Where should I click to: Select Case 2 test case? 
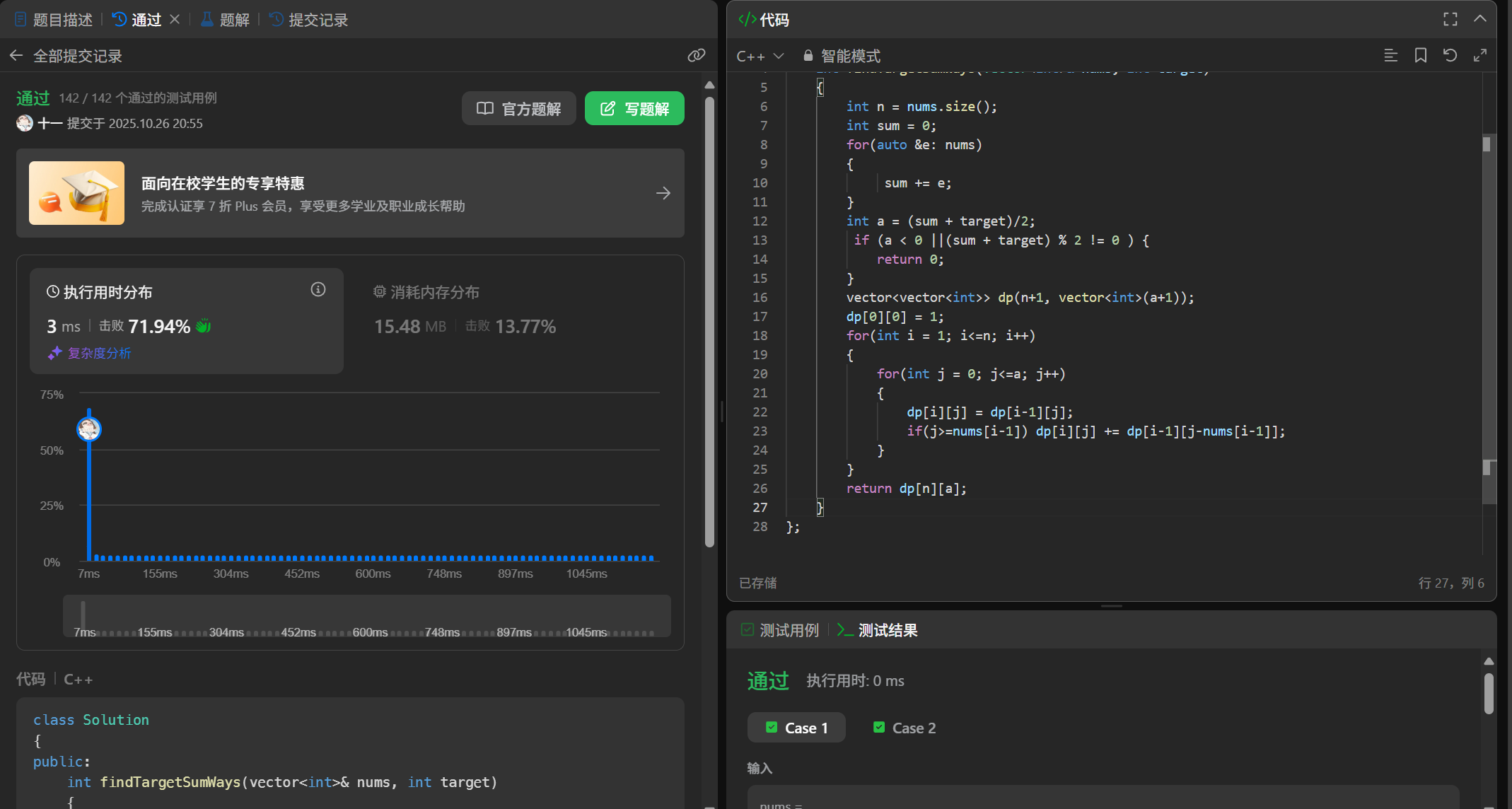click(905, 728)
